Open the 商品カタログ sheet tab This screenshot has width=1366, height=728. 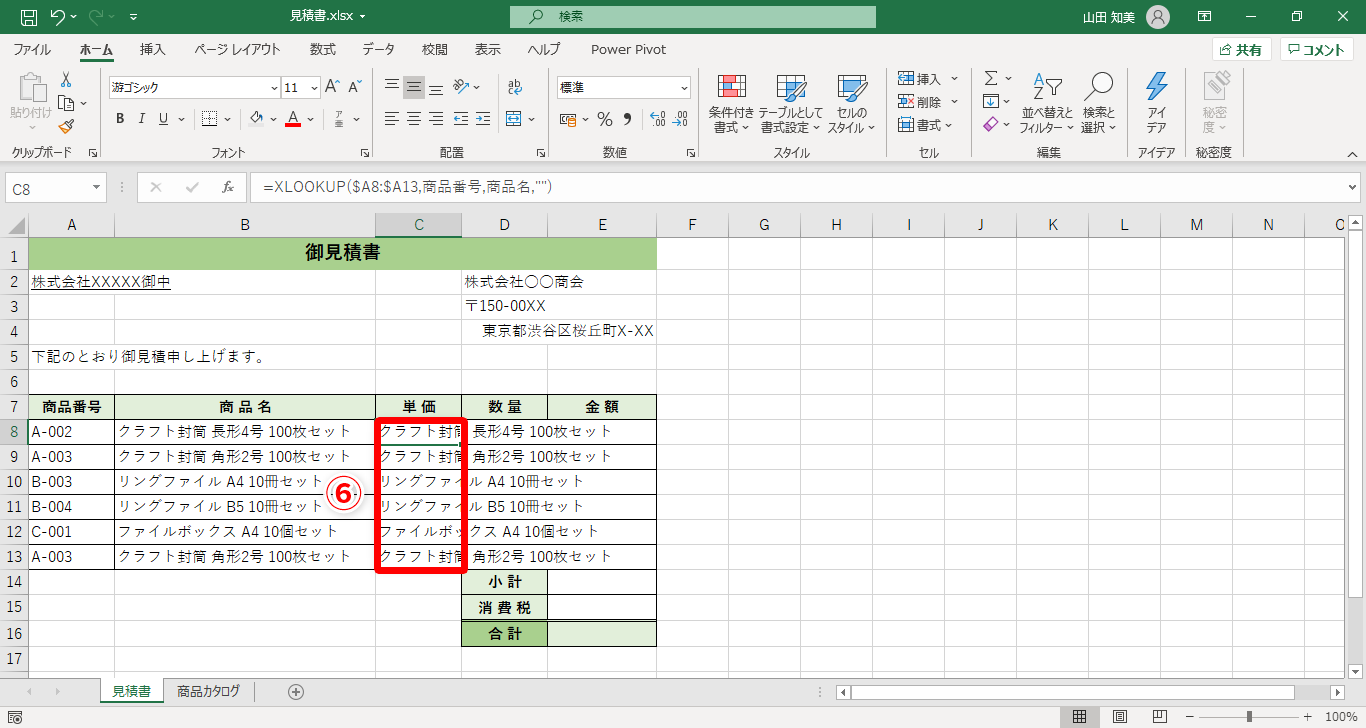[x=208, y=691]
